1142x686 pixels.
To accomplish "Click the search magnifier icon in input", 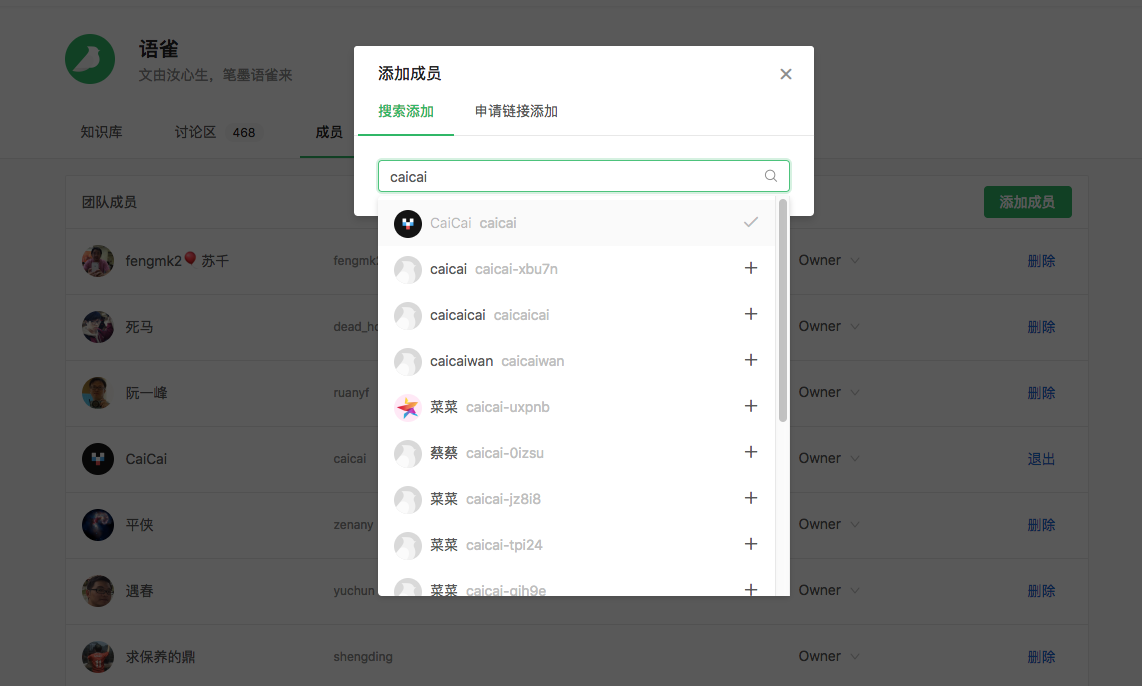I will click(x=771, y=176).
